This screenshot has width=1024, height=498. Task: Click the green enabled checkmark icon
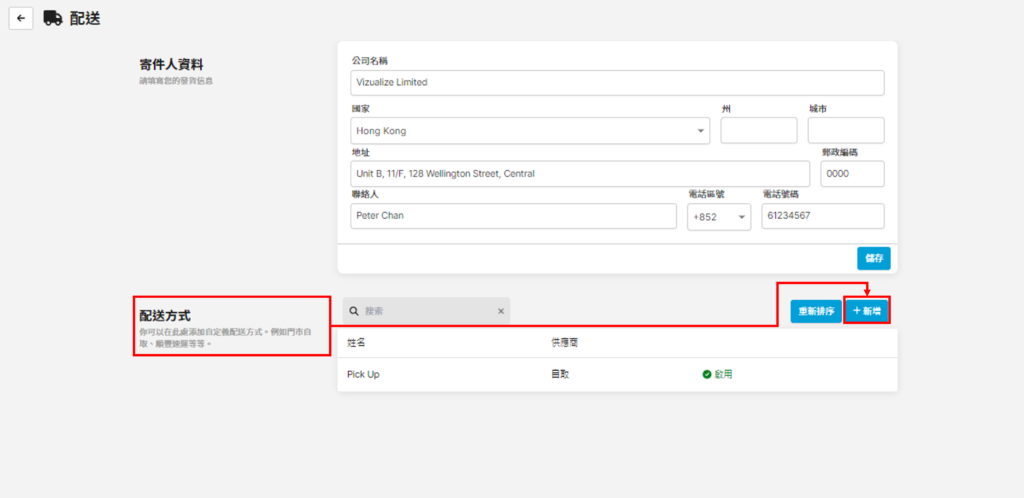pyautogui.click(x=706, y=374)
